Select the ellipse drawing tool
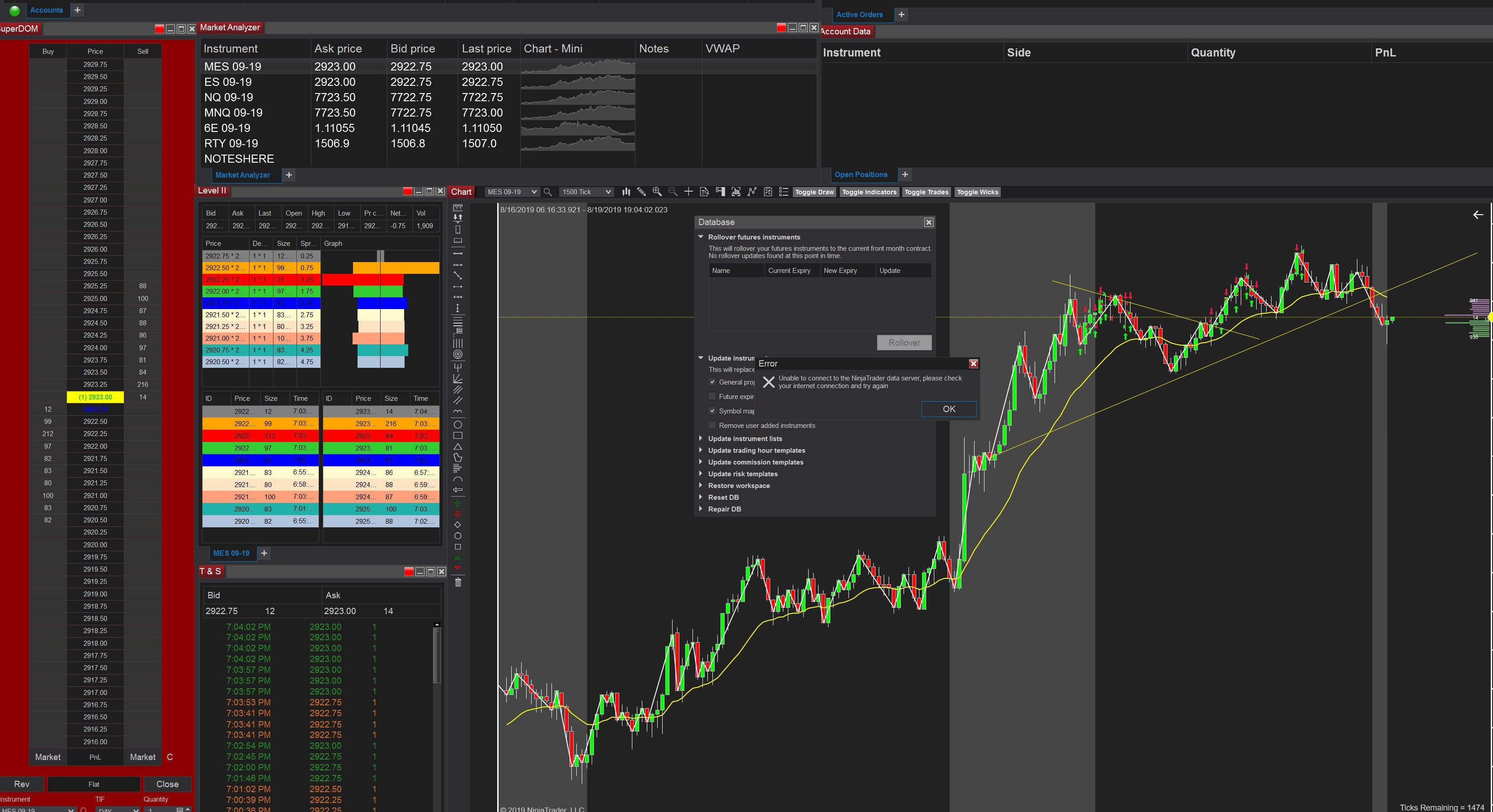 coord(458,425)
